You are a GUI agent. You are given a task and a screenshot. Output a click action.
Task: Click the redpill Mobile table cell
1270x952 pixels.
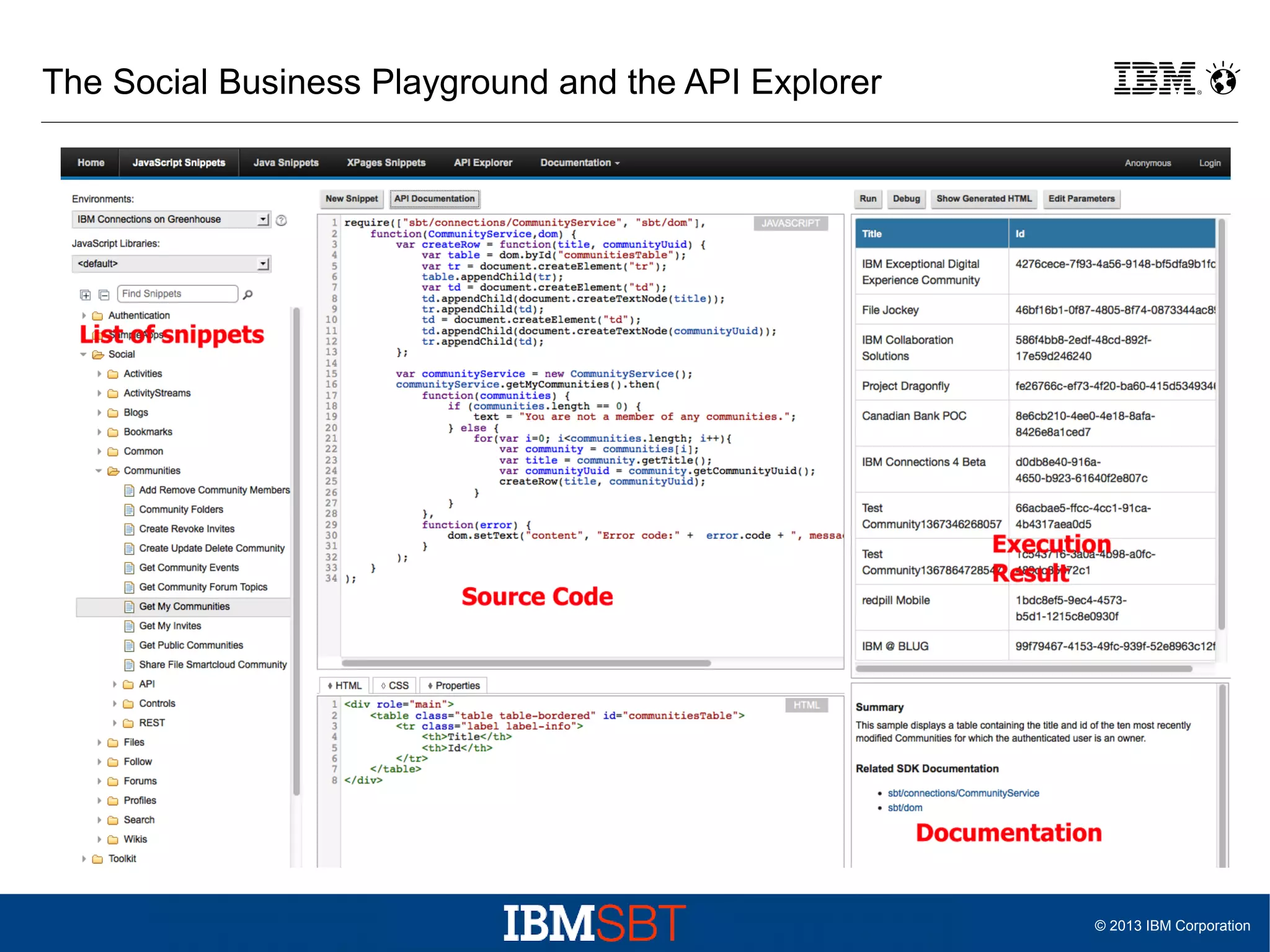[x=932, y=608]
